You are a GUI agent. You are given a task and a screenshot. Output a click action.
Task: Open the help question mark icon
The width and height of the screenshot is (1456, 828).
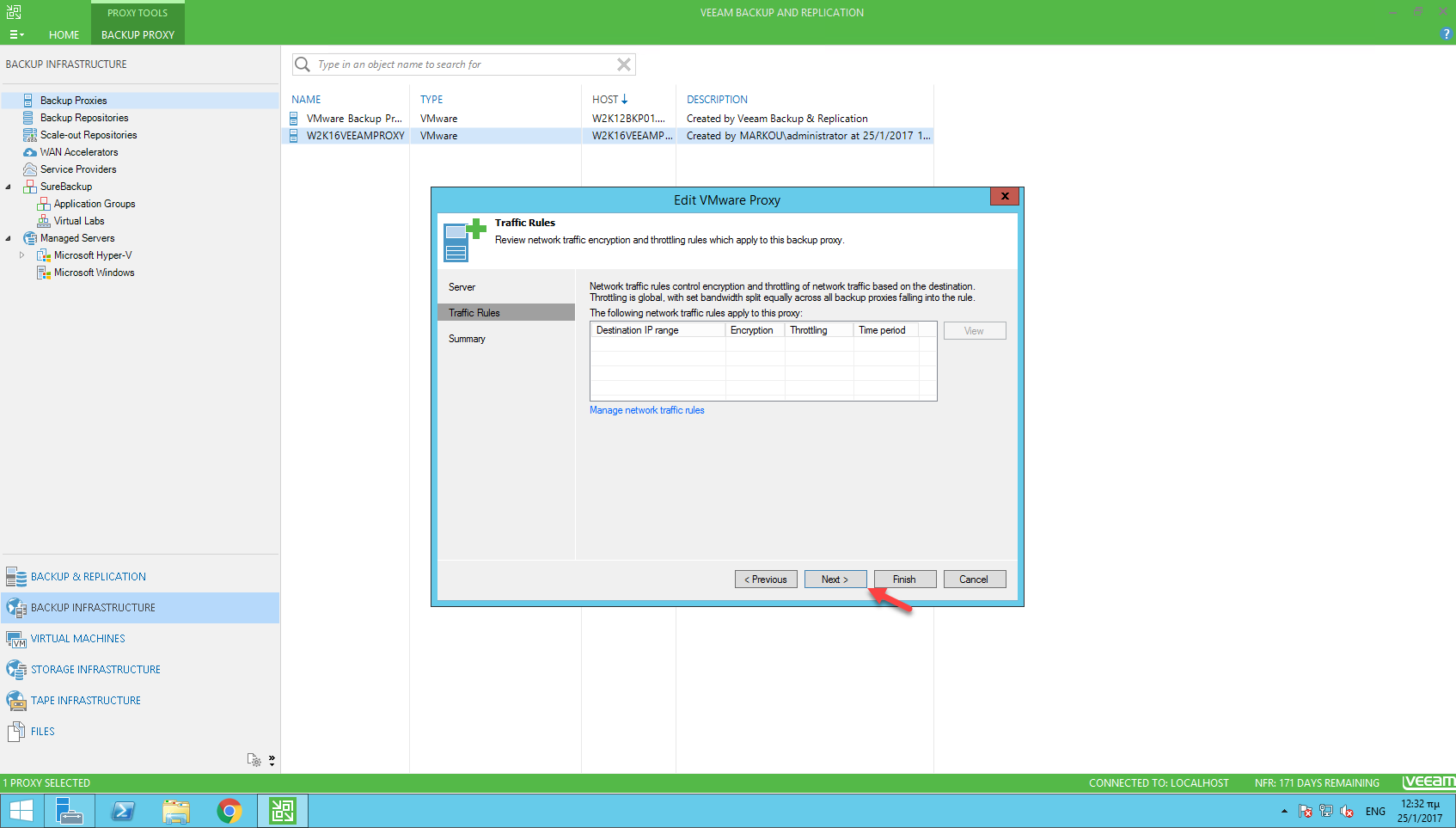coord(1446,34)
